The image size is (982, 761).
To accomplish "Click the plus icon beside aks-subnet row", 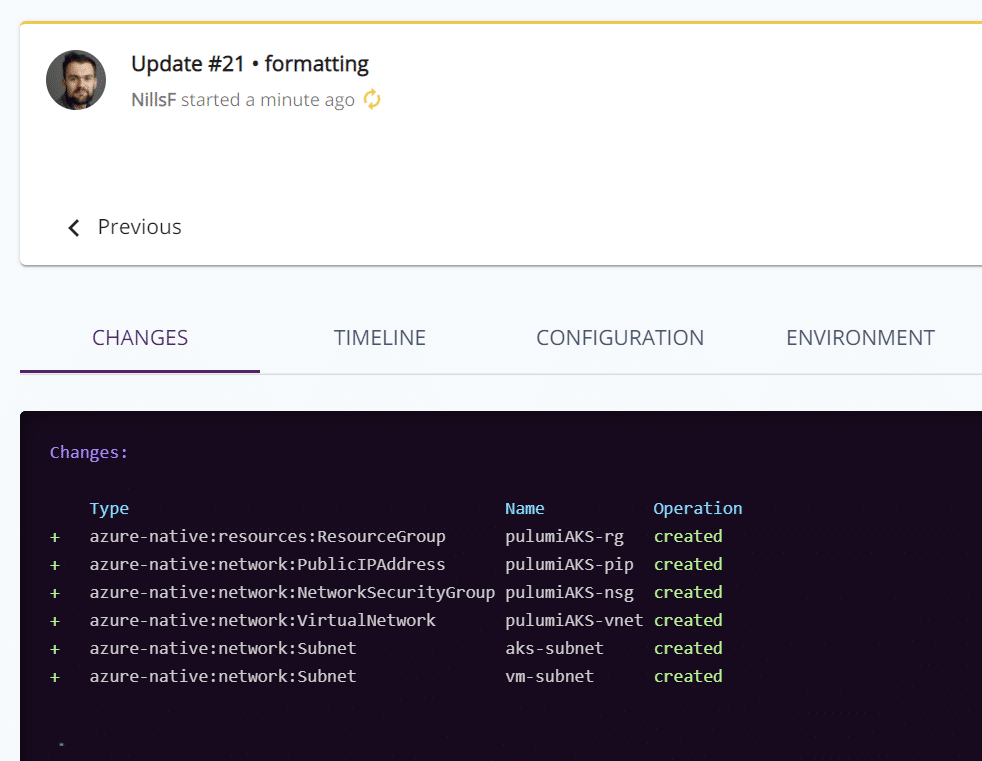I will tap(55, 649).
